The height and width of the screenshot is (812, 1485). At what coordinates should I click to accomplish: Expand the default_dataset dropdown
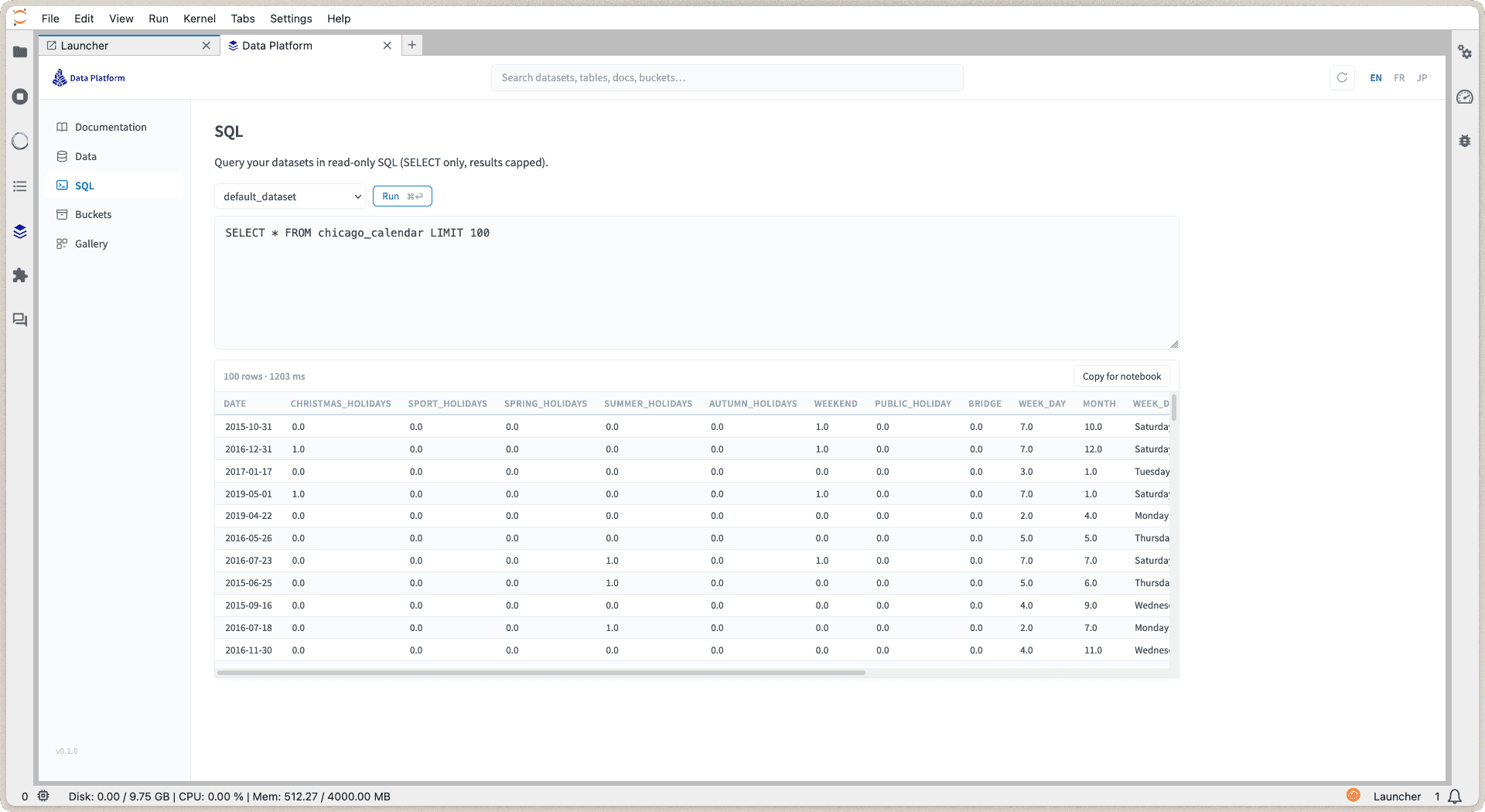[x=290, y=196]
